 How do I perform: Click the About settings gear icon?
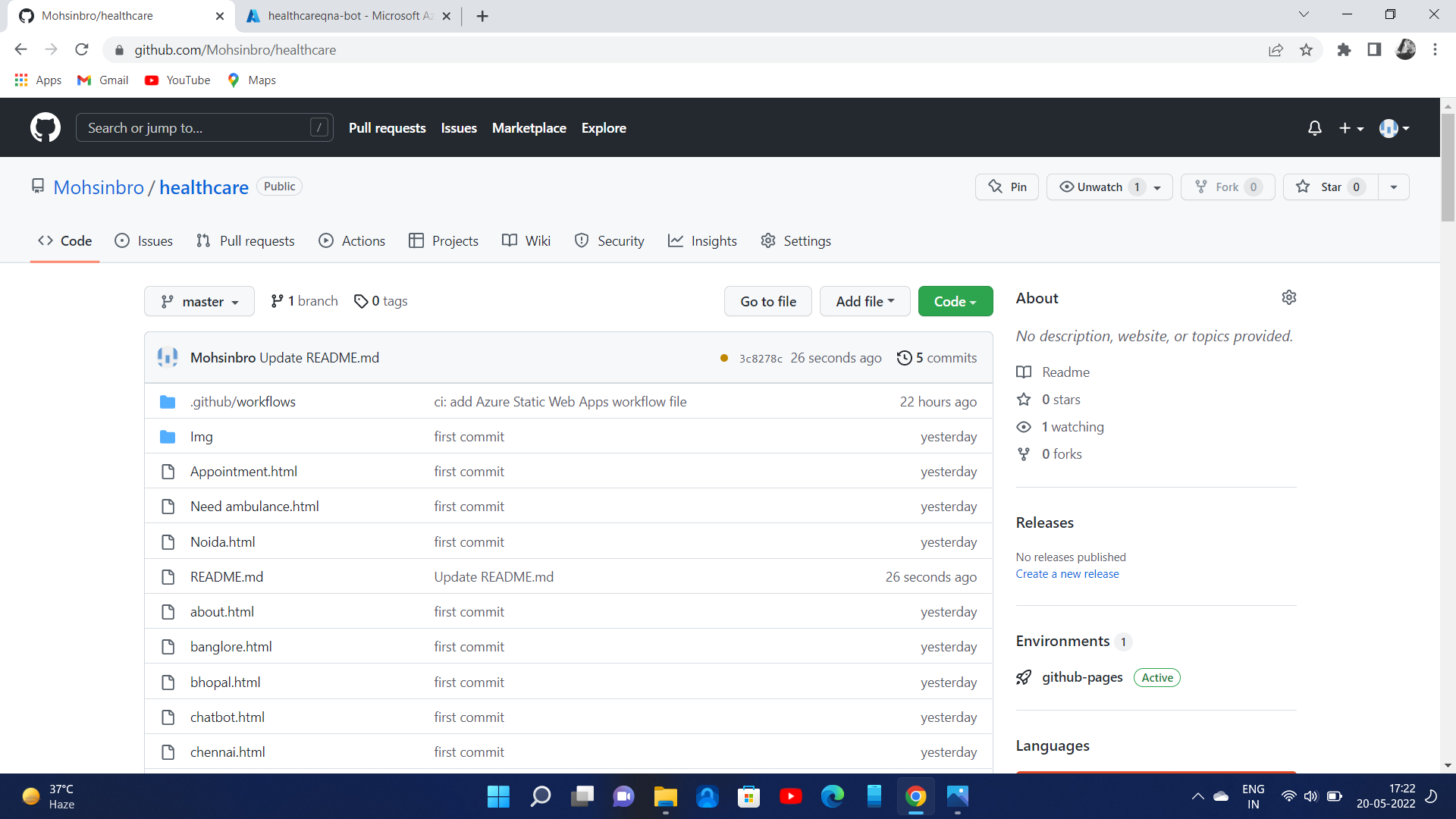1289,297
